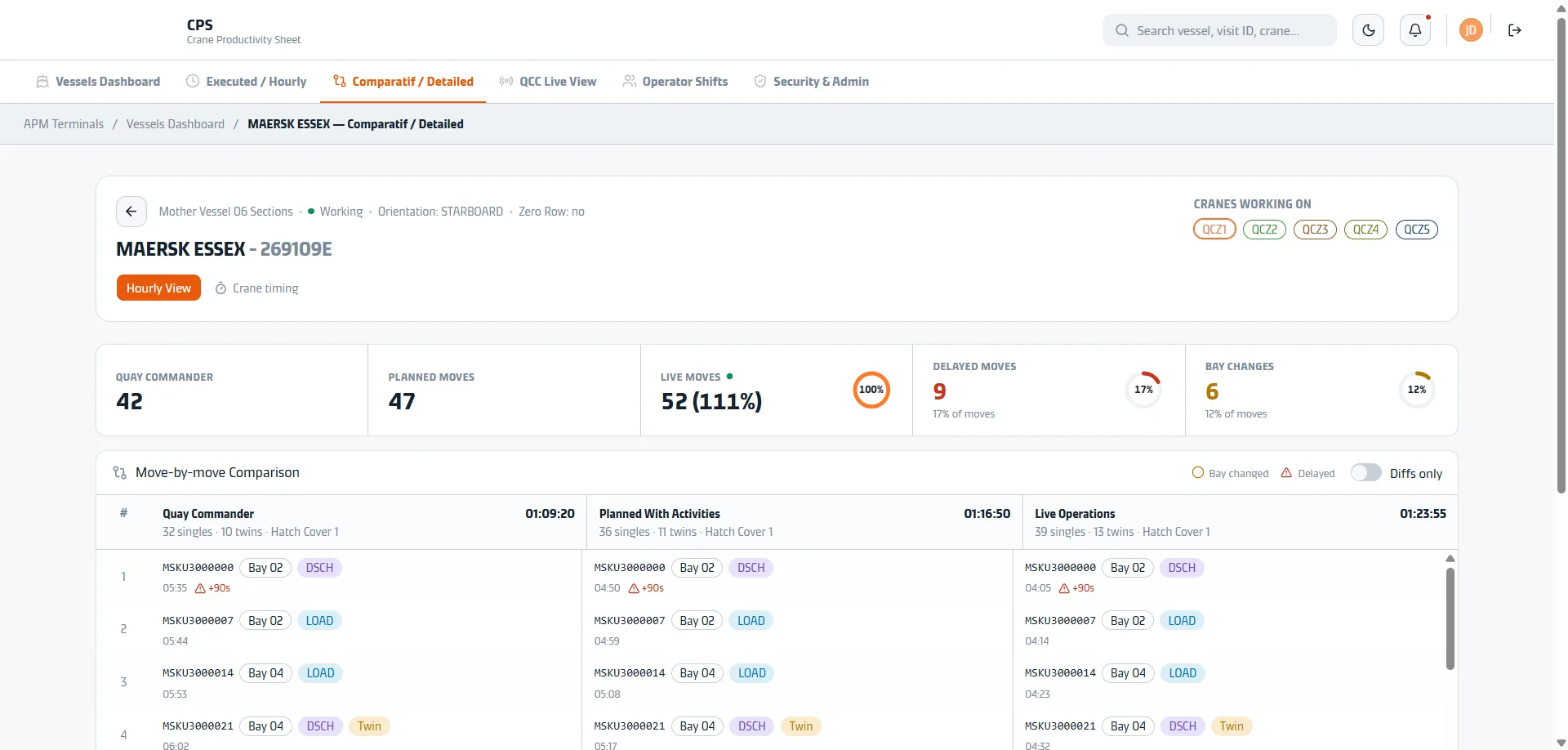The width and height of the screenshot is (1568, 750).
Task: Toggle dark mode moon icon
Action: coord(1368,30)
